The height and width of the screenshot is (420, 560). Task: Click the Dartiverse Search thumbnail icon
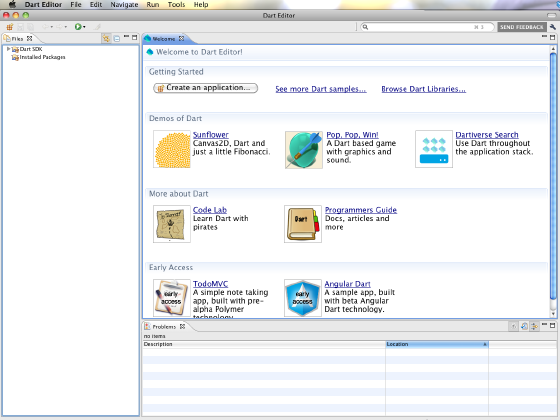tap(434, 149)
